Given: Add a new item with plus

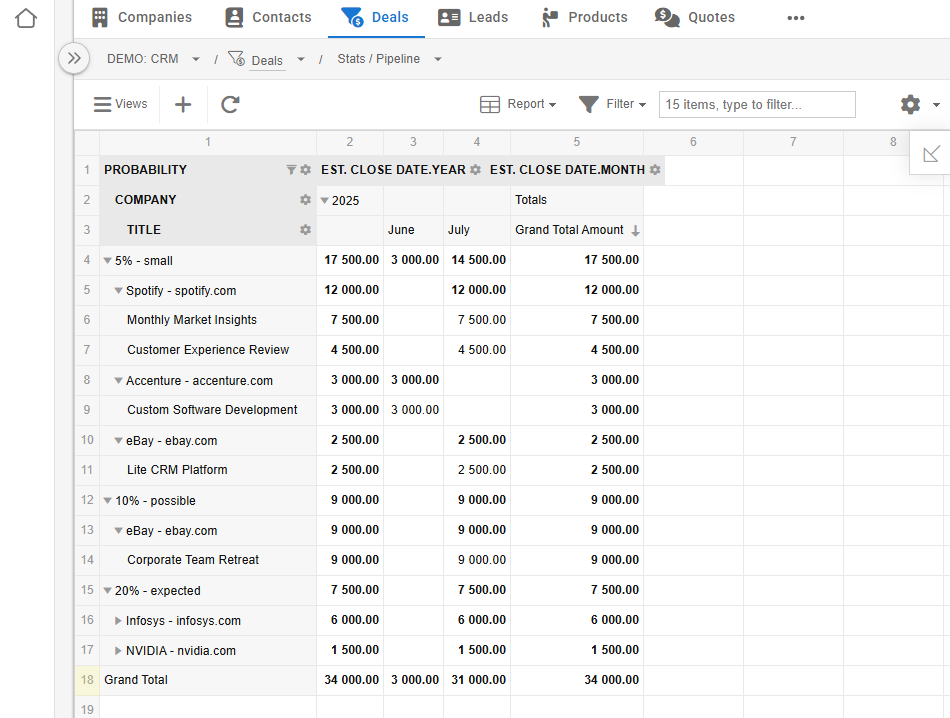Looking at the screenshot, I should point(183,105).
